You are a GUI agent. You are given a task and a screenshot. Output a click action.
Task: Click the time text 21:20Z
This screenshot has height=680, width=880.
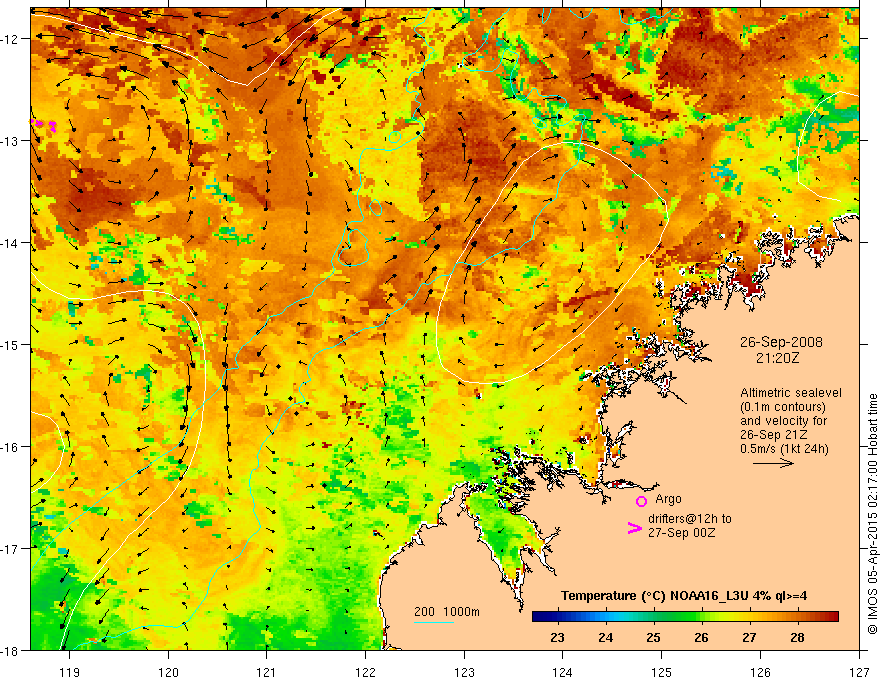pyautogui.click(x=777, y=358)
